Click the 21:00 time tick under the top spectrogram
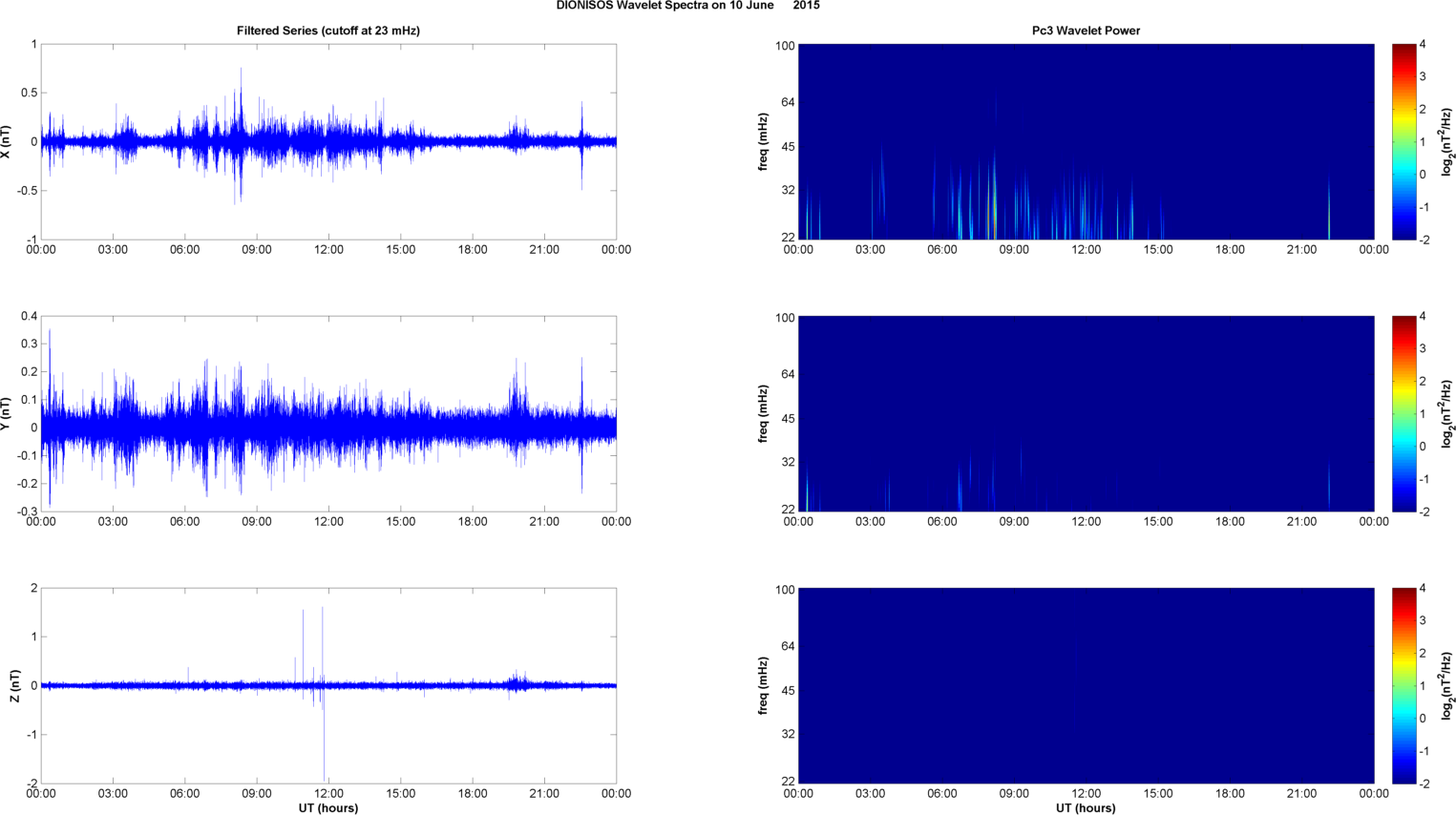The width and height of the screenshot is (1456, 815). point(1302,250)
